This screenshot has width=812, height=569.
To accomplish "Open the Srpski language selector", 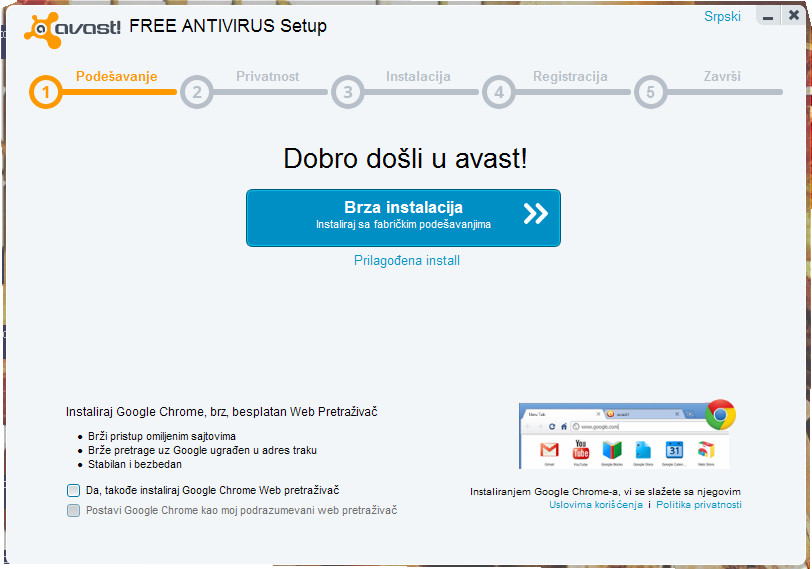I will click(722, 17).
